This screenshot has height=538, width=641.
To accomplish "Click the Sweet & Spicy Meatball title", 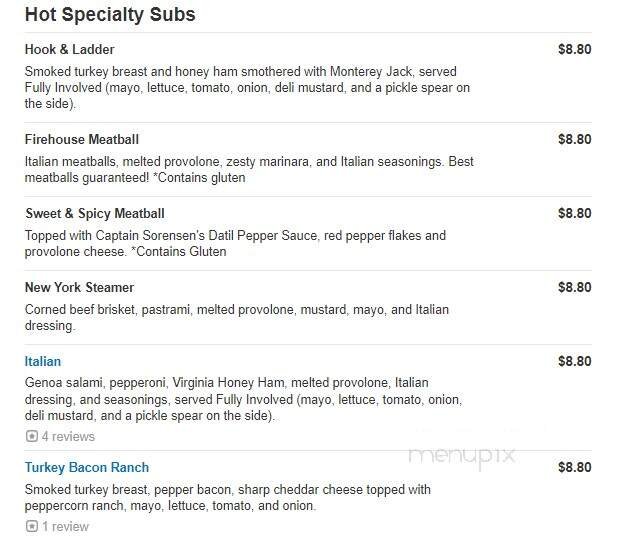I will coord(95,213).
